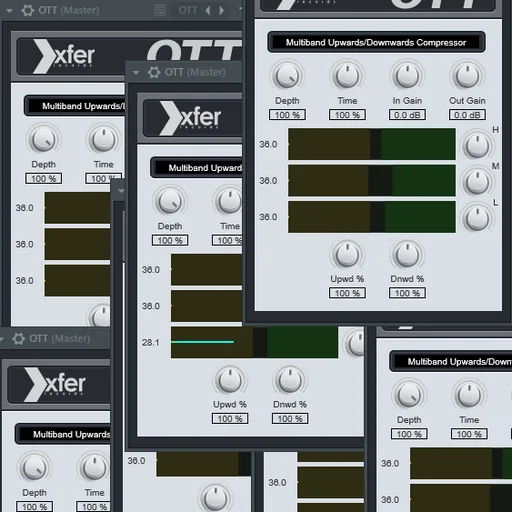This screenshot has width=512, height=512.
Task: Click the Out Gain 0.0 dB value field
Action: (467, 115)
